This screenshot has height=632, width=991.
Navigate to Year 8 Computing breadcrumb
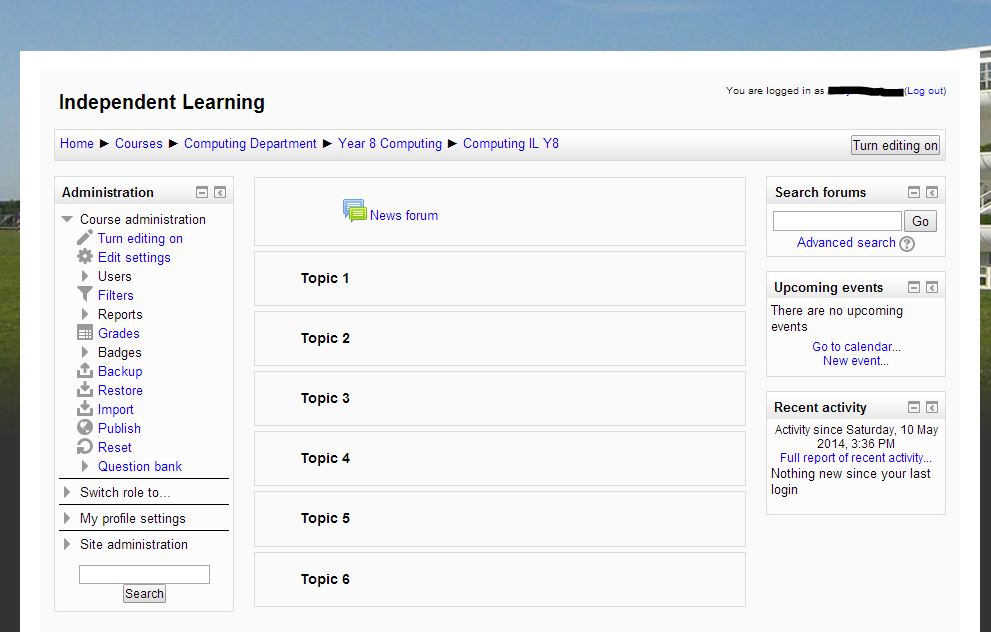[x=390, y=143]
